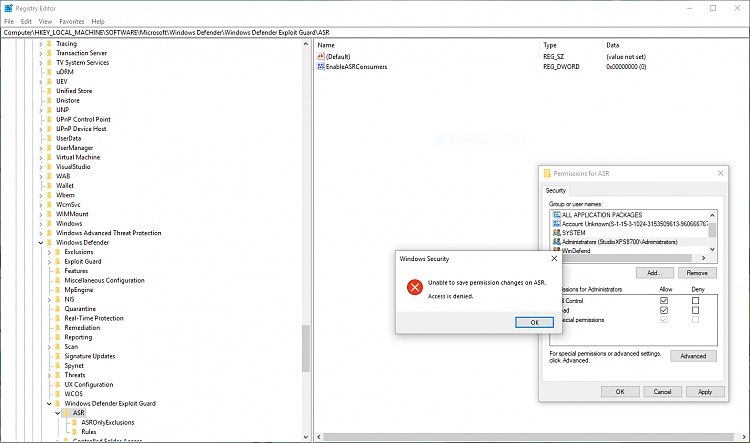Viewport: 750px width, 443px height.
Task: Click the Transaction Server folder icon
Action: pos(49,53)
